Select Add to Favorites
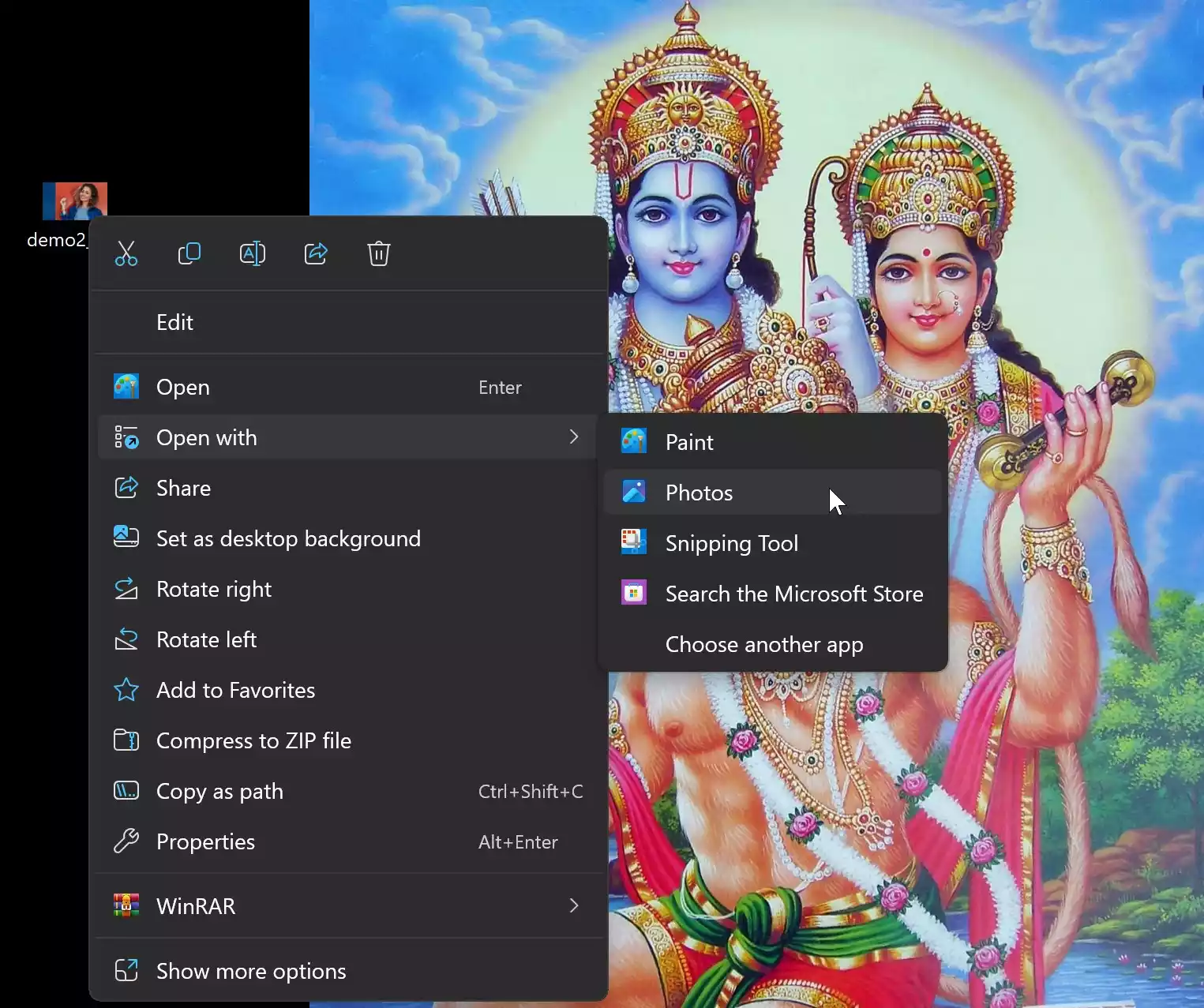Screen dimensions: 1204x1008 pos(348,690)
